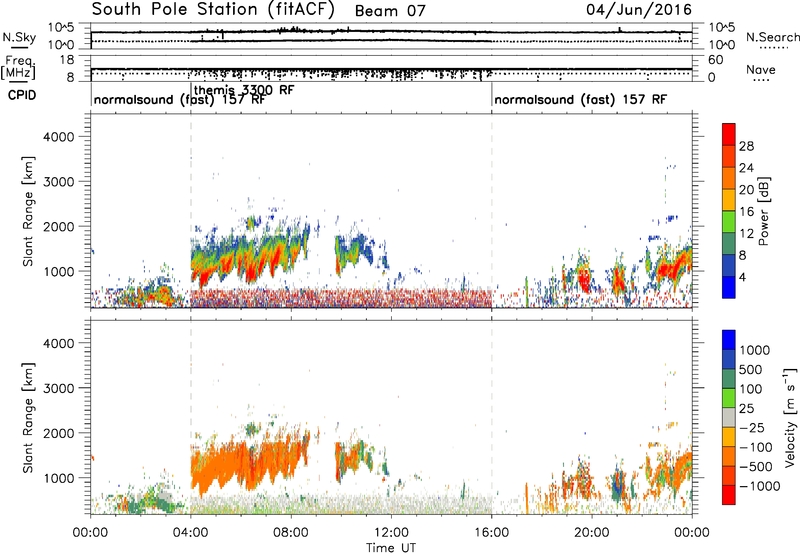This screenshot has width=800, height=554.
Task: Click the 'normalsound (fast) 157 RF' label after 16:00
Action: [x=580, y=99]
